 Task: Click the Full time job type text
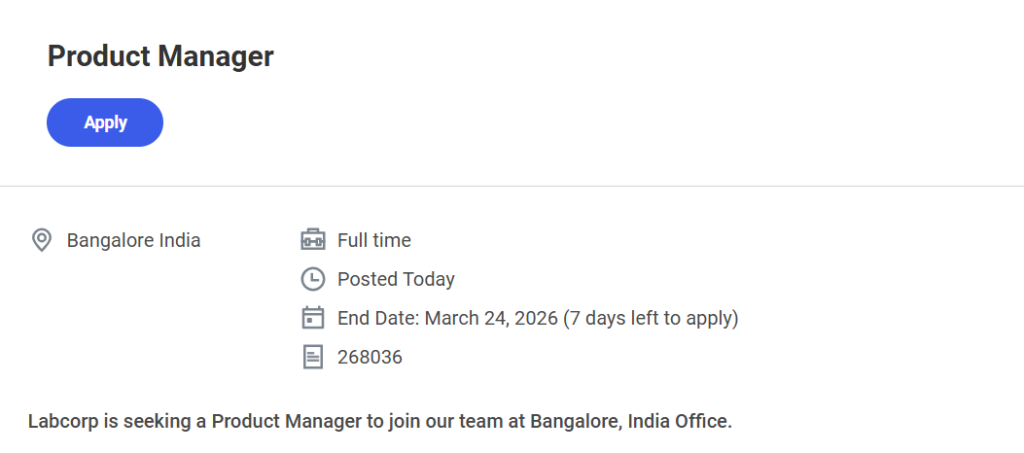point(374,240)
